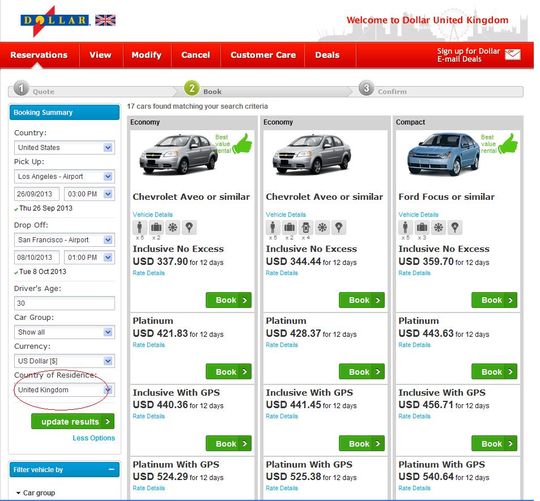Open the Cancel menu tab
The image size is (540, 501).
tap(196, 55)
